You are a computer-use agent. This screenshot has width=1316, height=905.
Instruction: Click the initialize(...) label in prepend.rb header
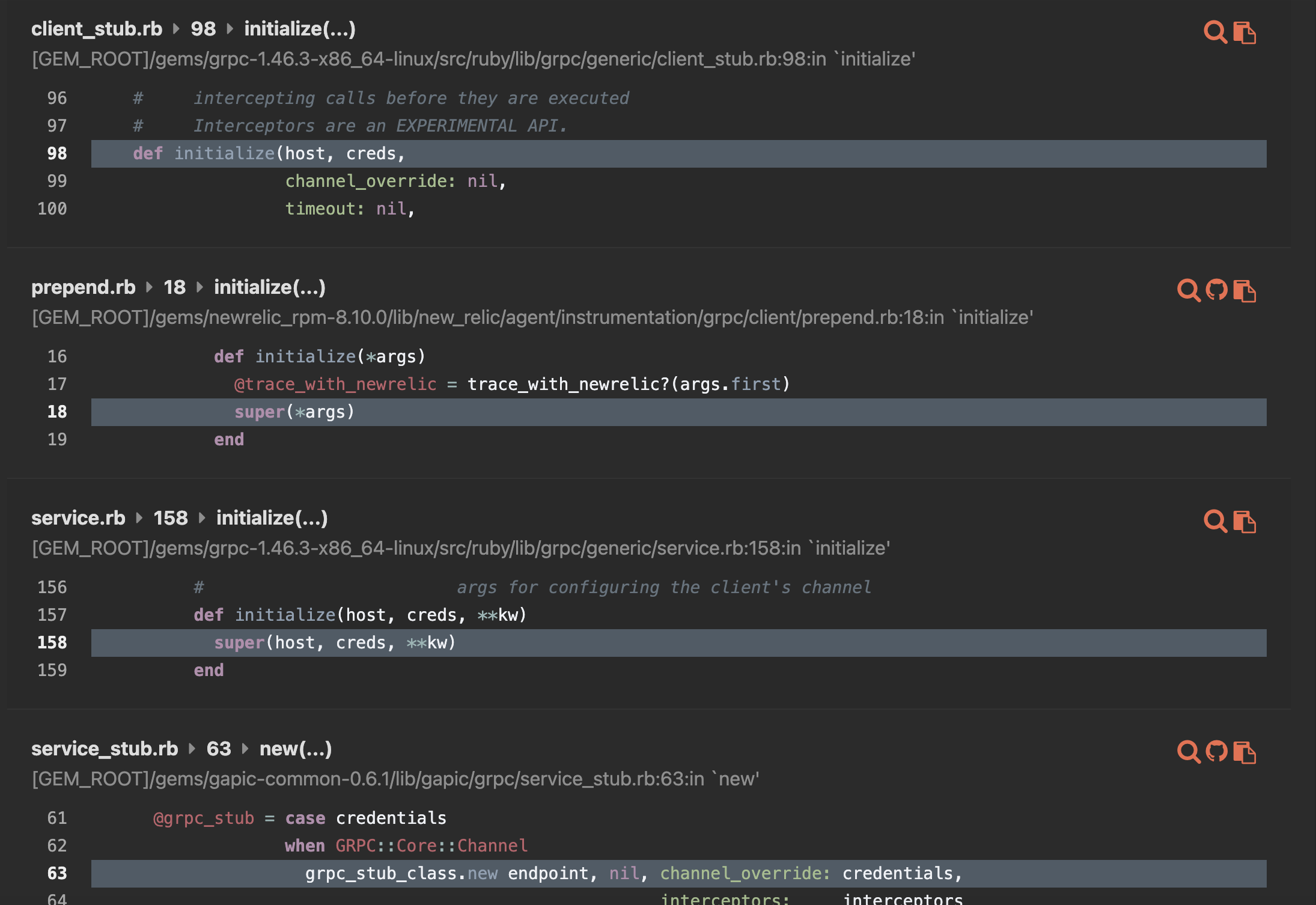tap(269, 287)
